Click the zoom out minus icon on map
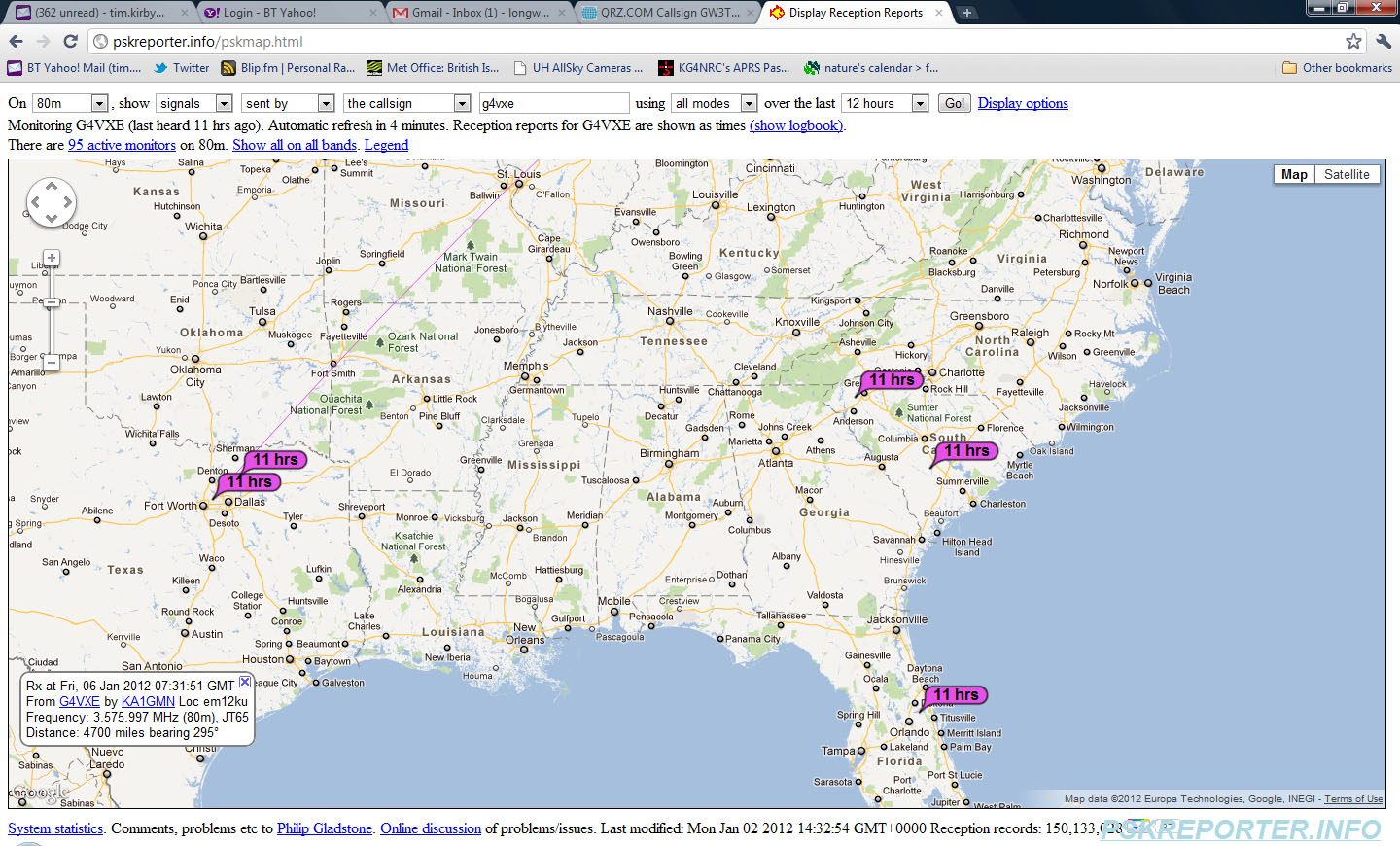The image size is (1400, 846). pyautogui.click(x=51, y=363)
